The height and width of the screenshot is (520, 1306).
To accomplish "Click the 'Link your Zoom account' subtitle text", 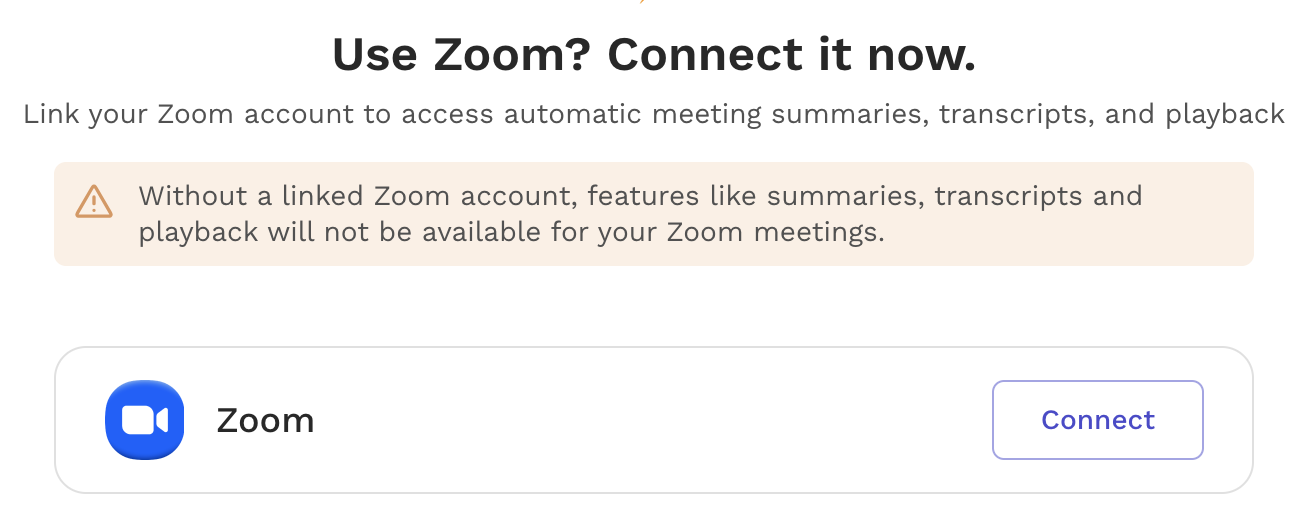I will coord(654,114).
